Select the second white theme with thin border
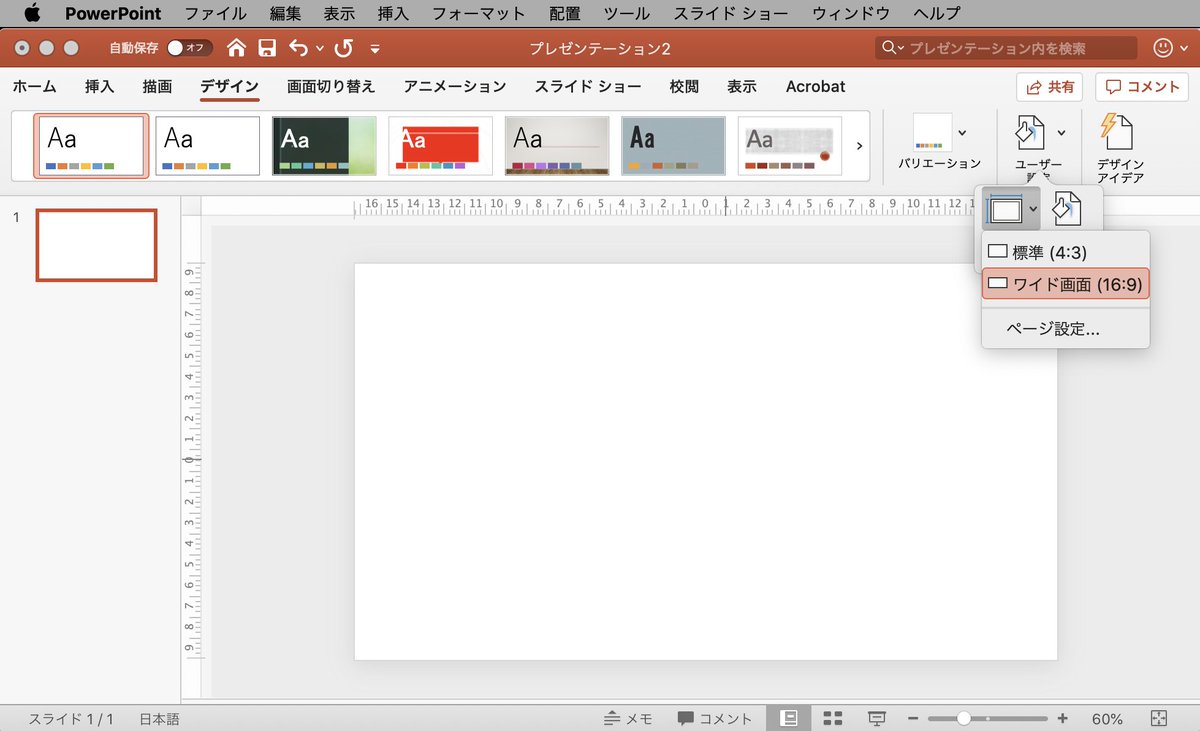 click(208, 146)
